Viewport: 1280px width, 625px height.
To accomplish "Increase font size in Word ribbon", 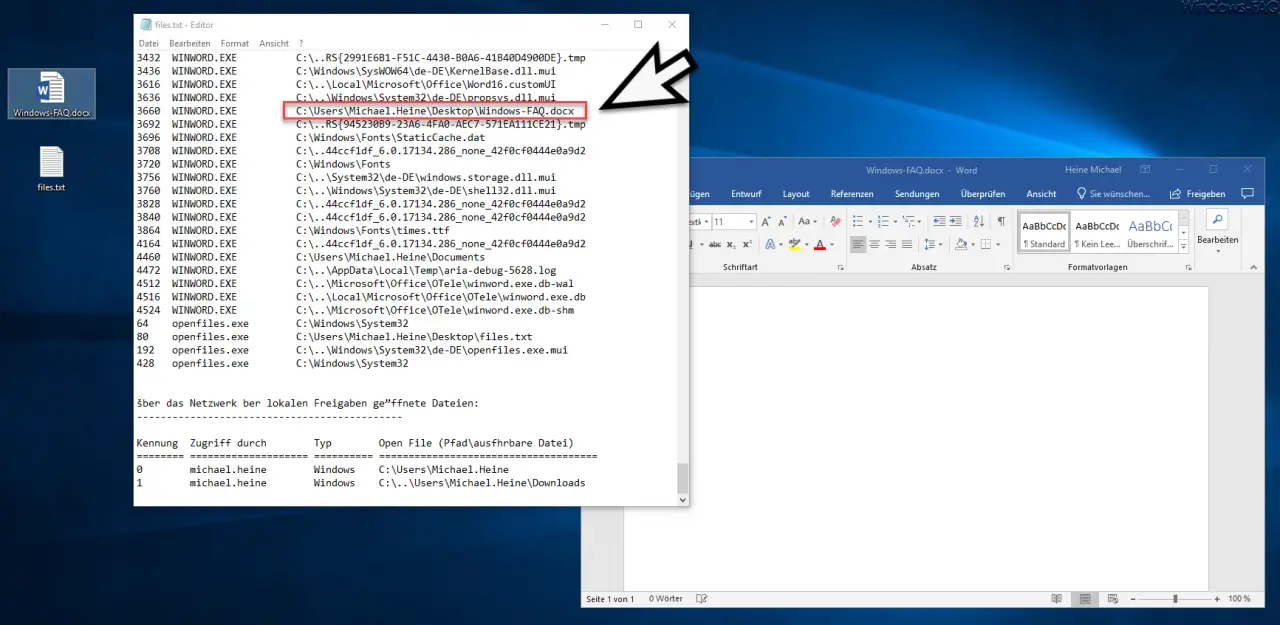I will [x=766, y=222].
